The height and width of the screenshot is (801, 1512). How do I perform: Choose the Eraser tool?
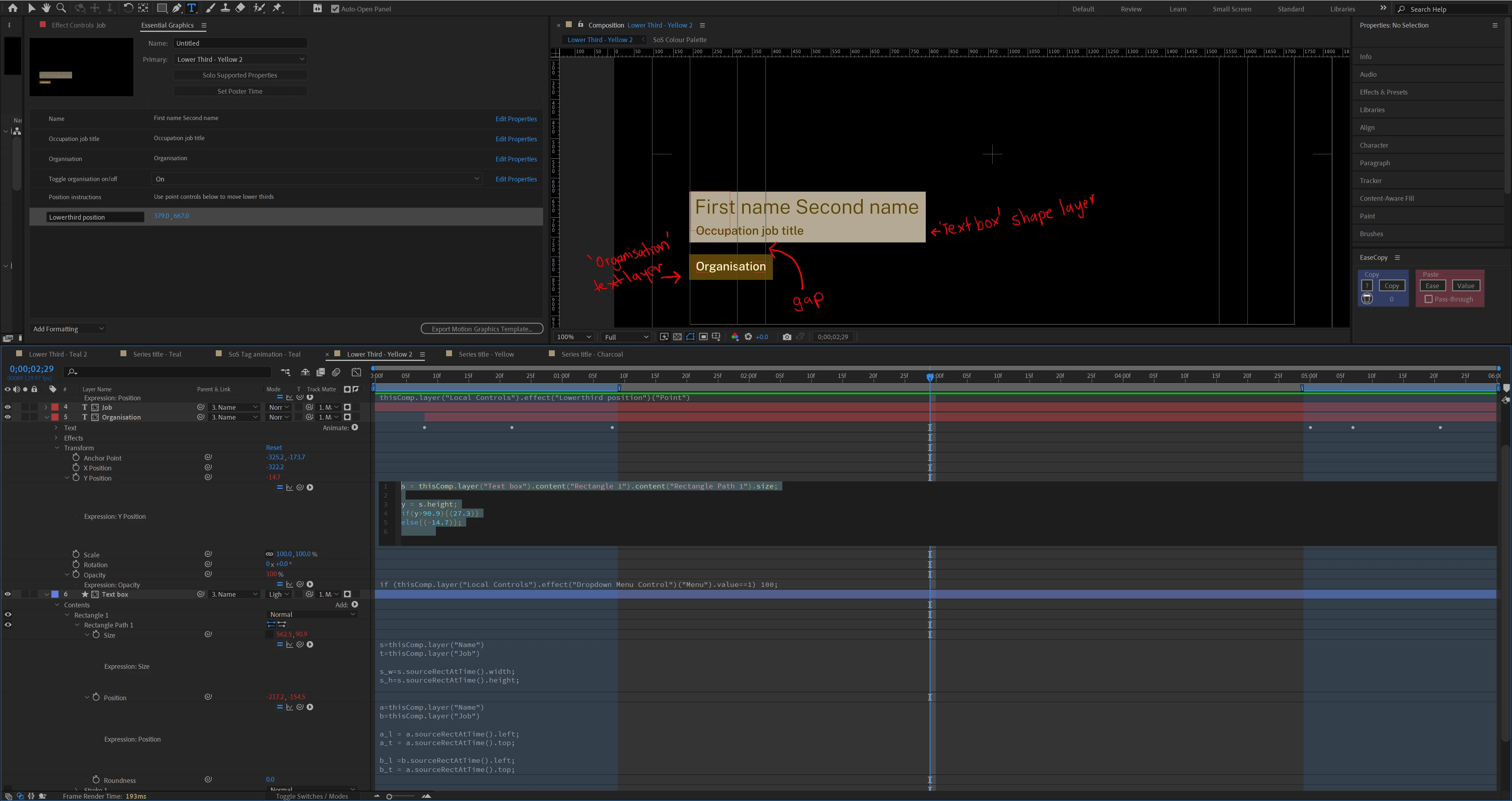pyautogui.click(x=240, y=8)
